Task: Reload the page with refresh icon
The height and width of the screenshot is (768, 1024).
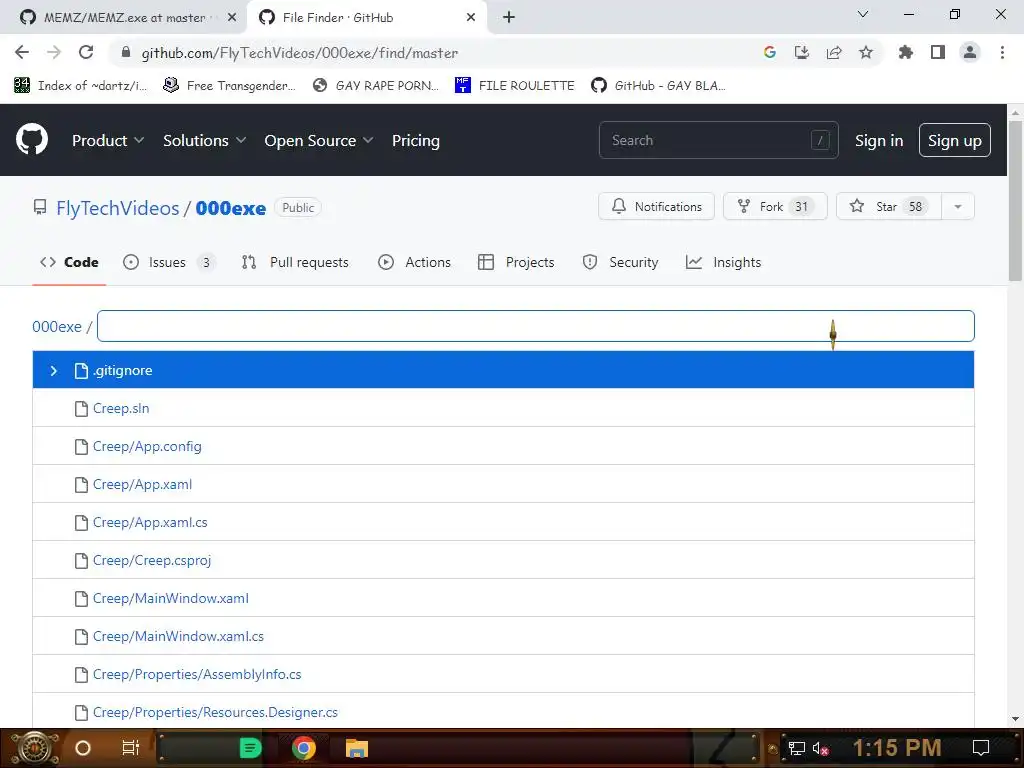Action: pyautogui.click(x=86, y=52)
